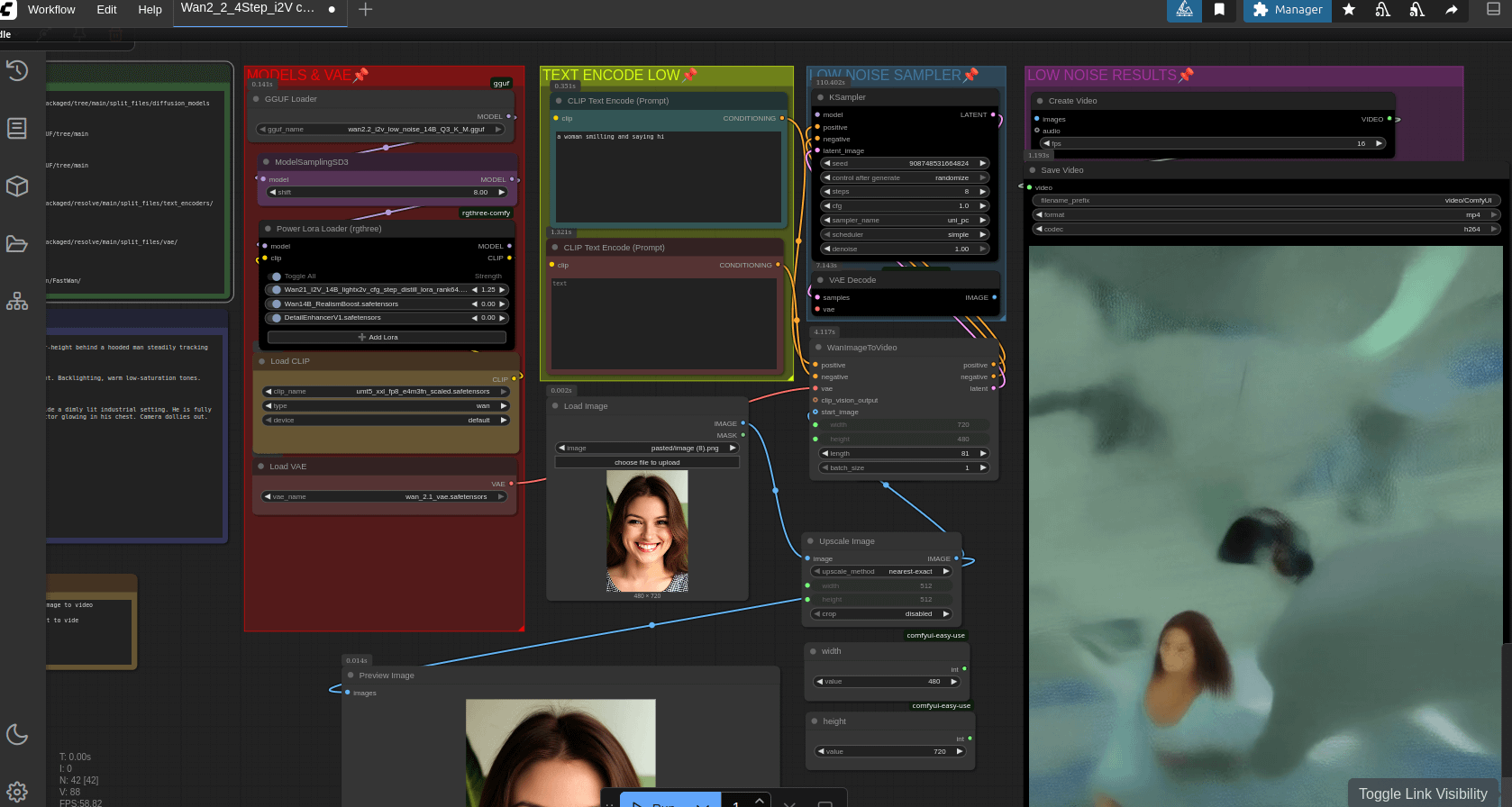Viewport: 1512px width, 807px height.
Task: Open the sampler_name dropdown
Action: [x=905, y=221]
